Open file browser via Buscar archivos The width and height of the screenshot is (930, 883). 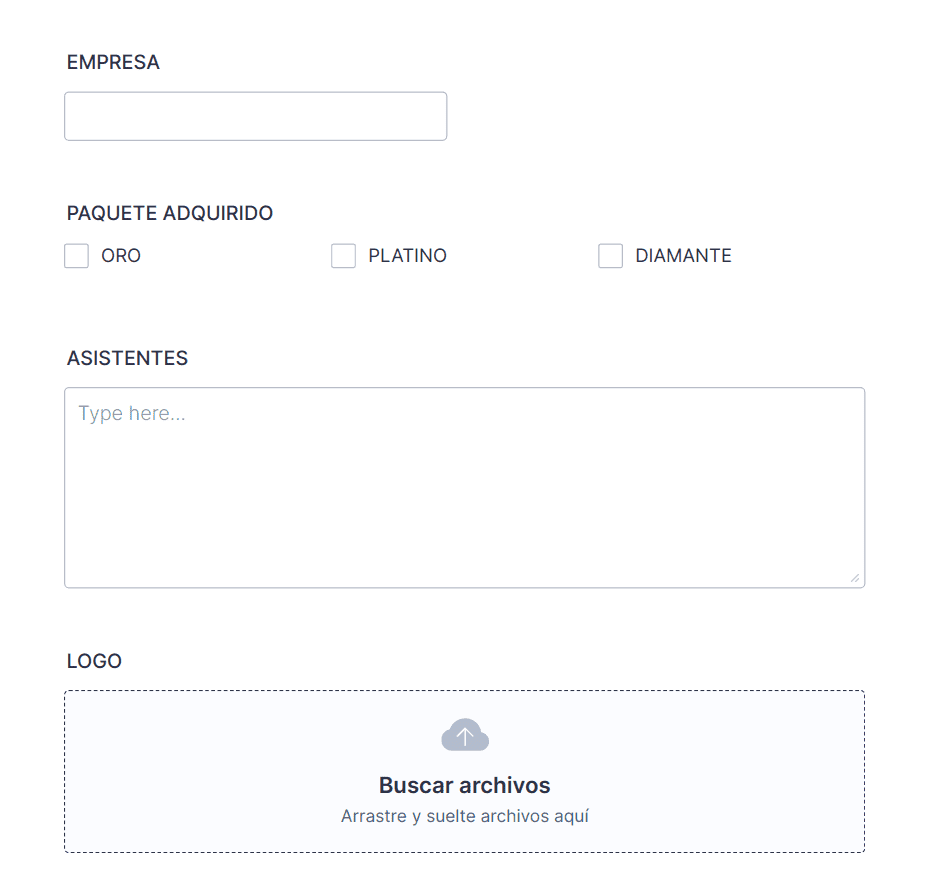point(464,785)
